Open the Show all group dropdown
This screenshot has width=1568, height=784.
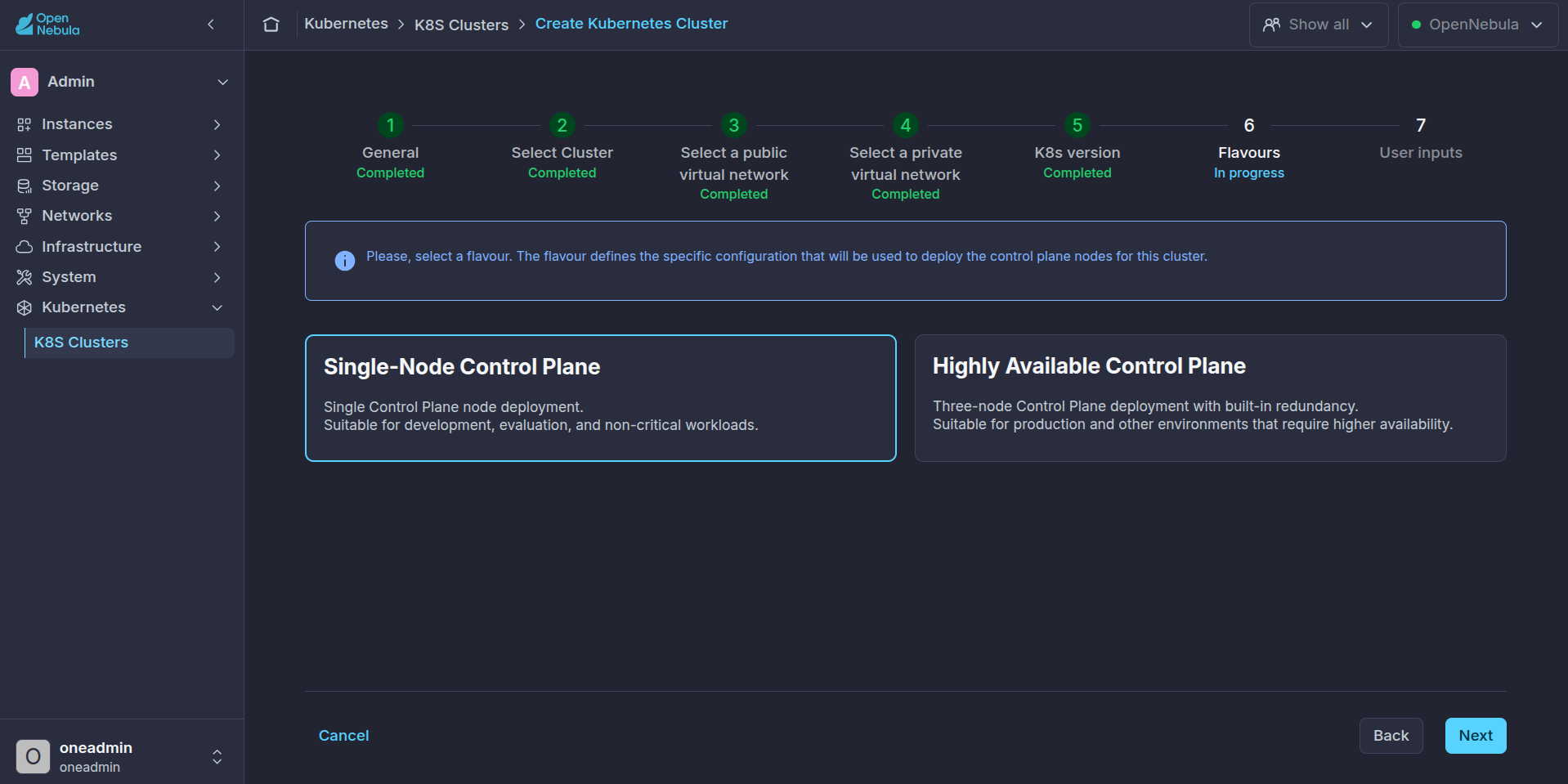1318,25
